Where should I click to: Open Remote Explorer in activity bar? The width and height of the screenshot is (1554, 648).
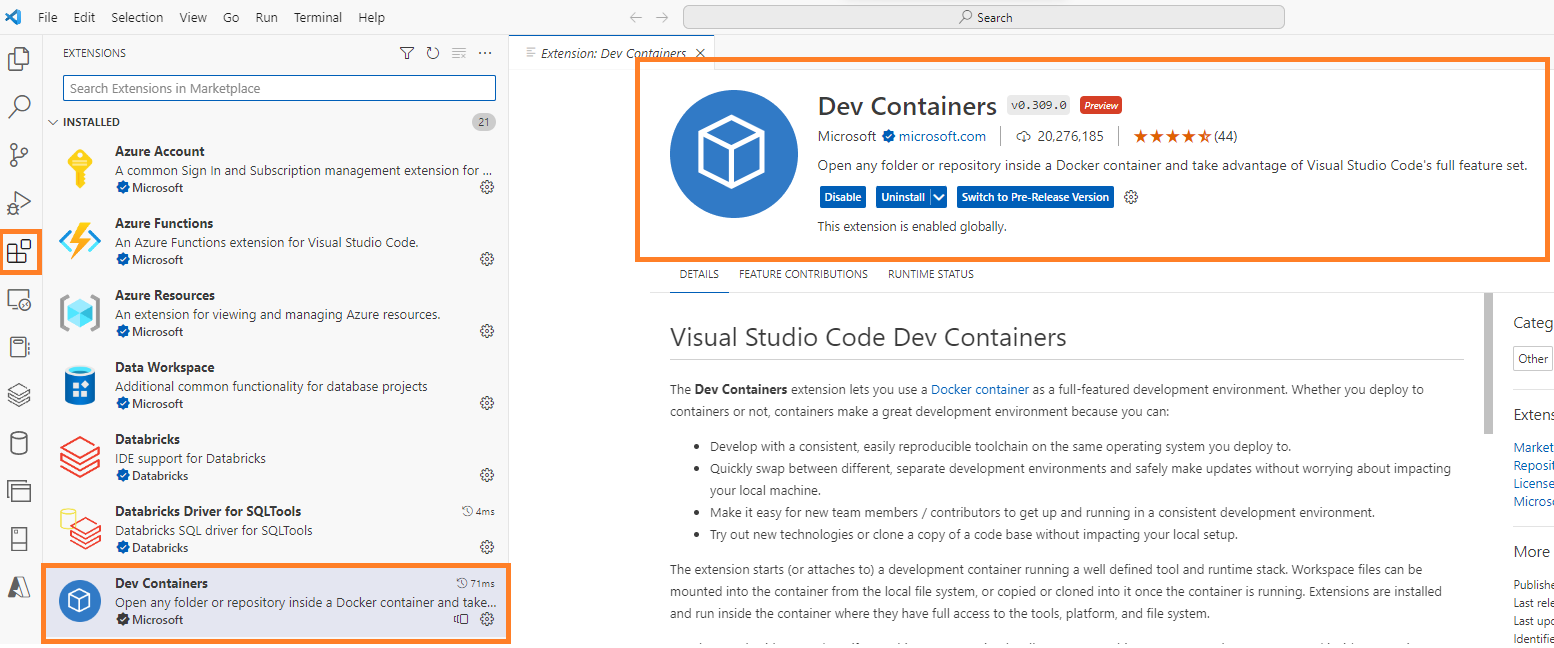click(19, 299)
